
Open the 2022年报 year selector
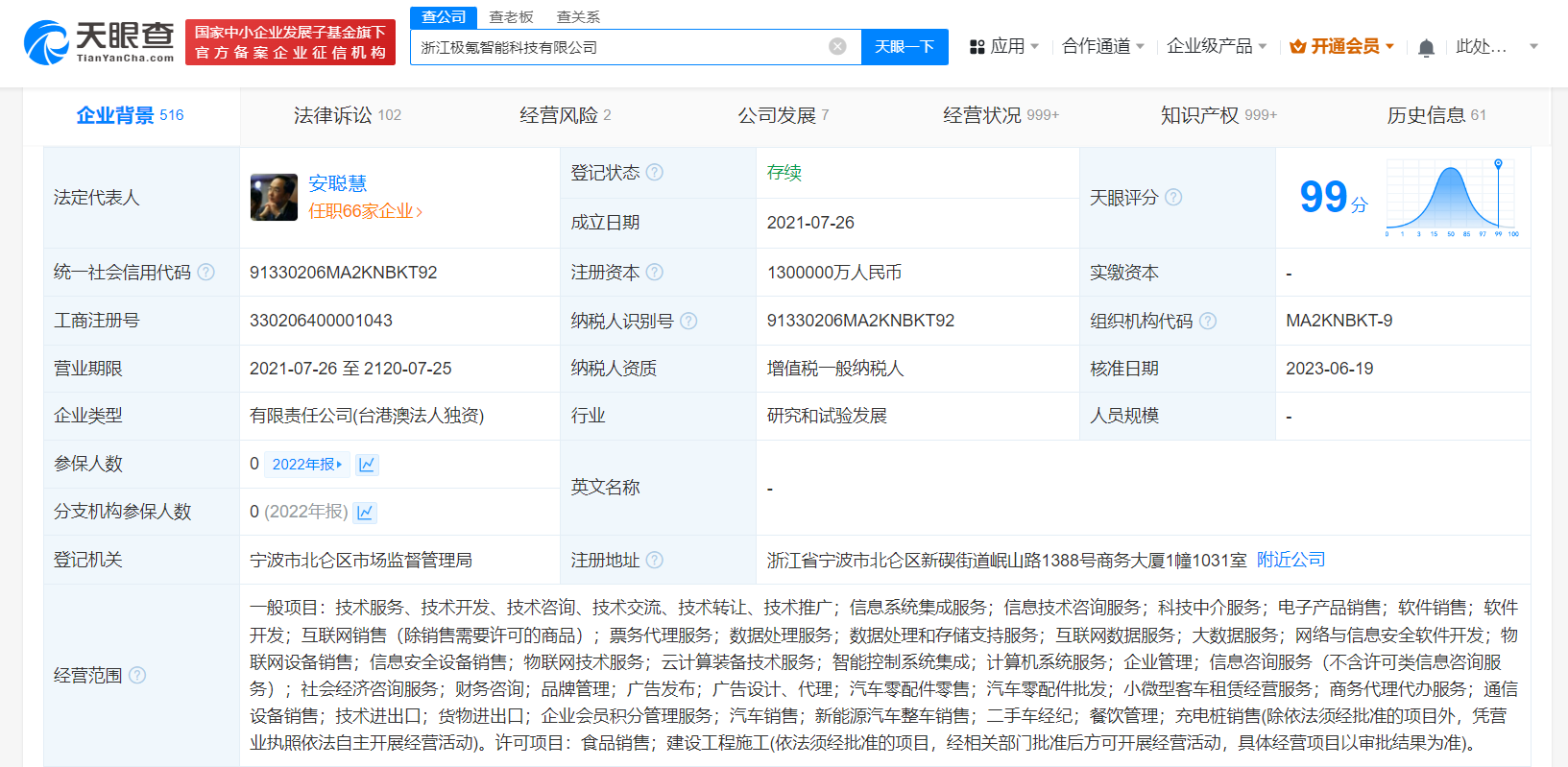307,465
